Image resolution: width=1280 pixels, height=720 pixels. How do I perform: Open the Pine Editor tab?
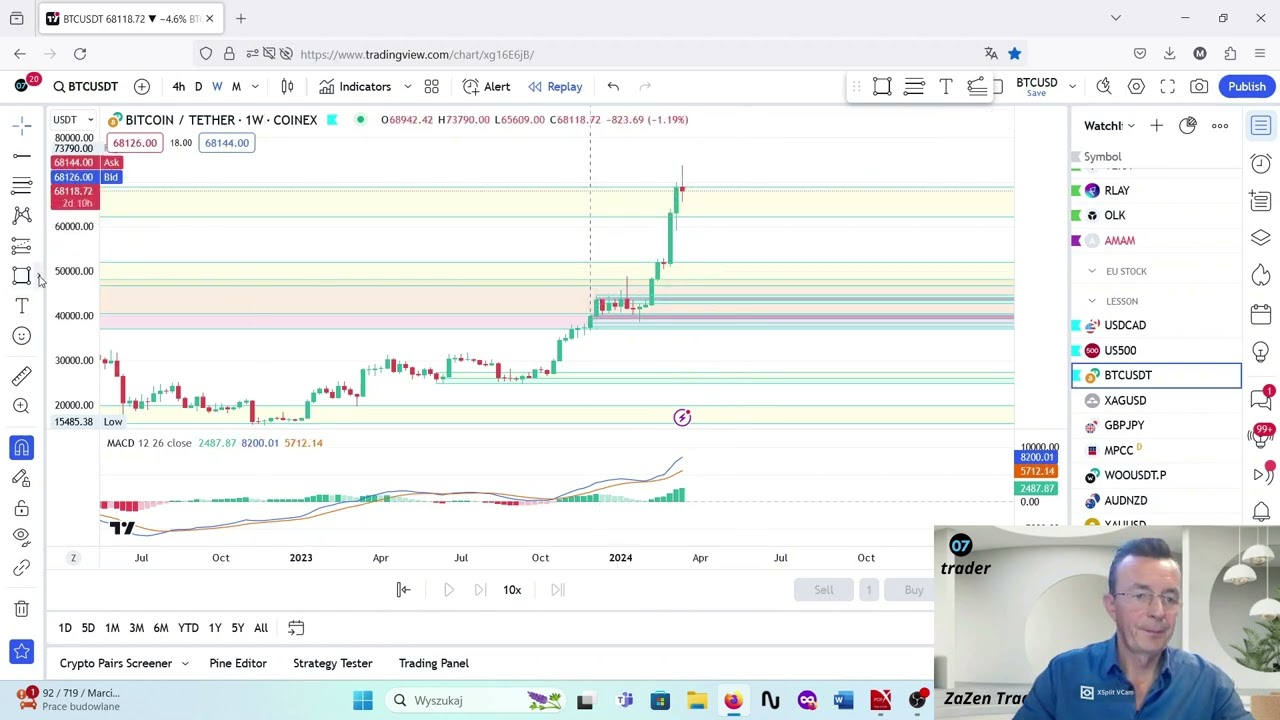click(x=238, y=663)
